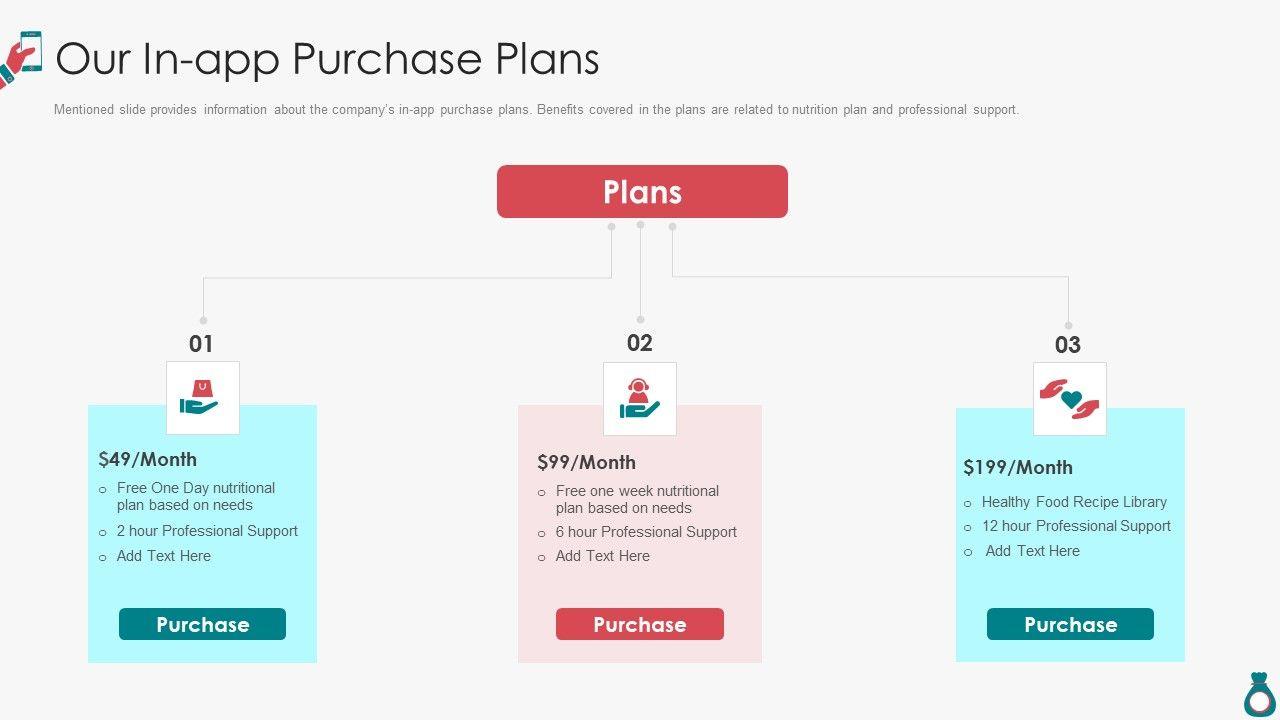Click '2 hour Professional Support' bullet text
The height and width of the screenshot is (720, 1280).
click(x=207, y=531)
